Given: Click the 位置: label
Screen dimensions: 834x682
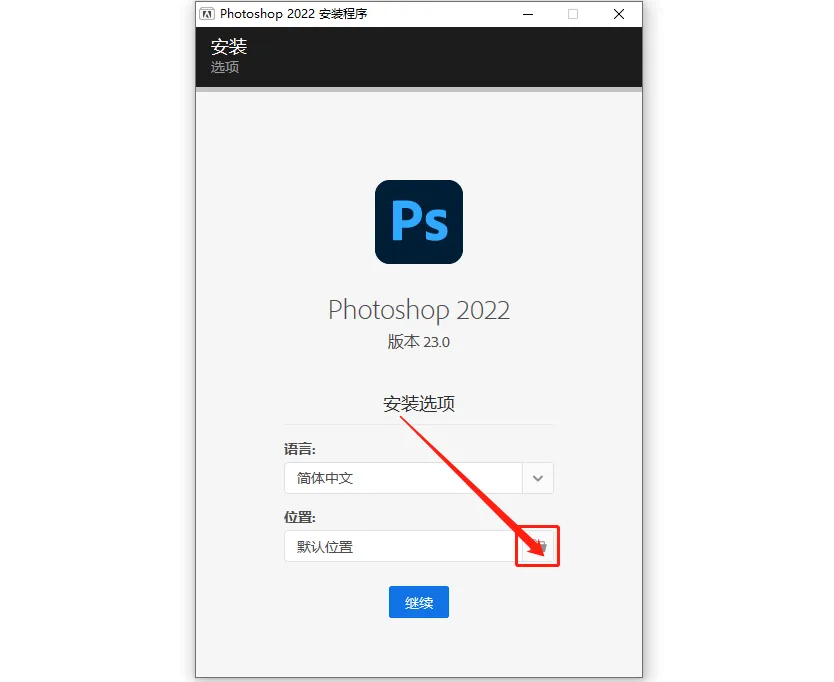Looking at the screenshot, I should click(299, 517).
